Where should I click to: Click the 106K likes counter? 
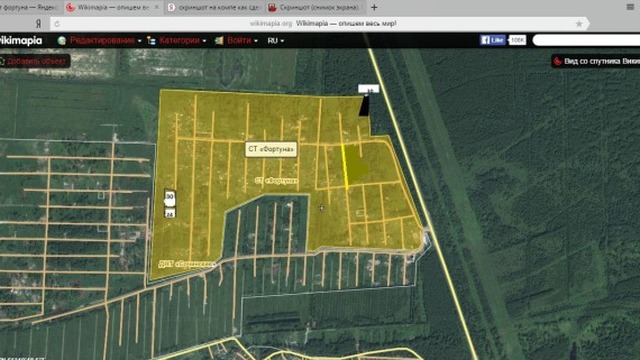(x=518, y=40)
